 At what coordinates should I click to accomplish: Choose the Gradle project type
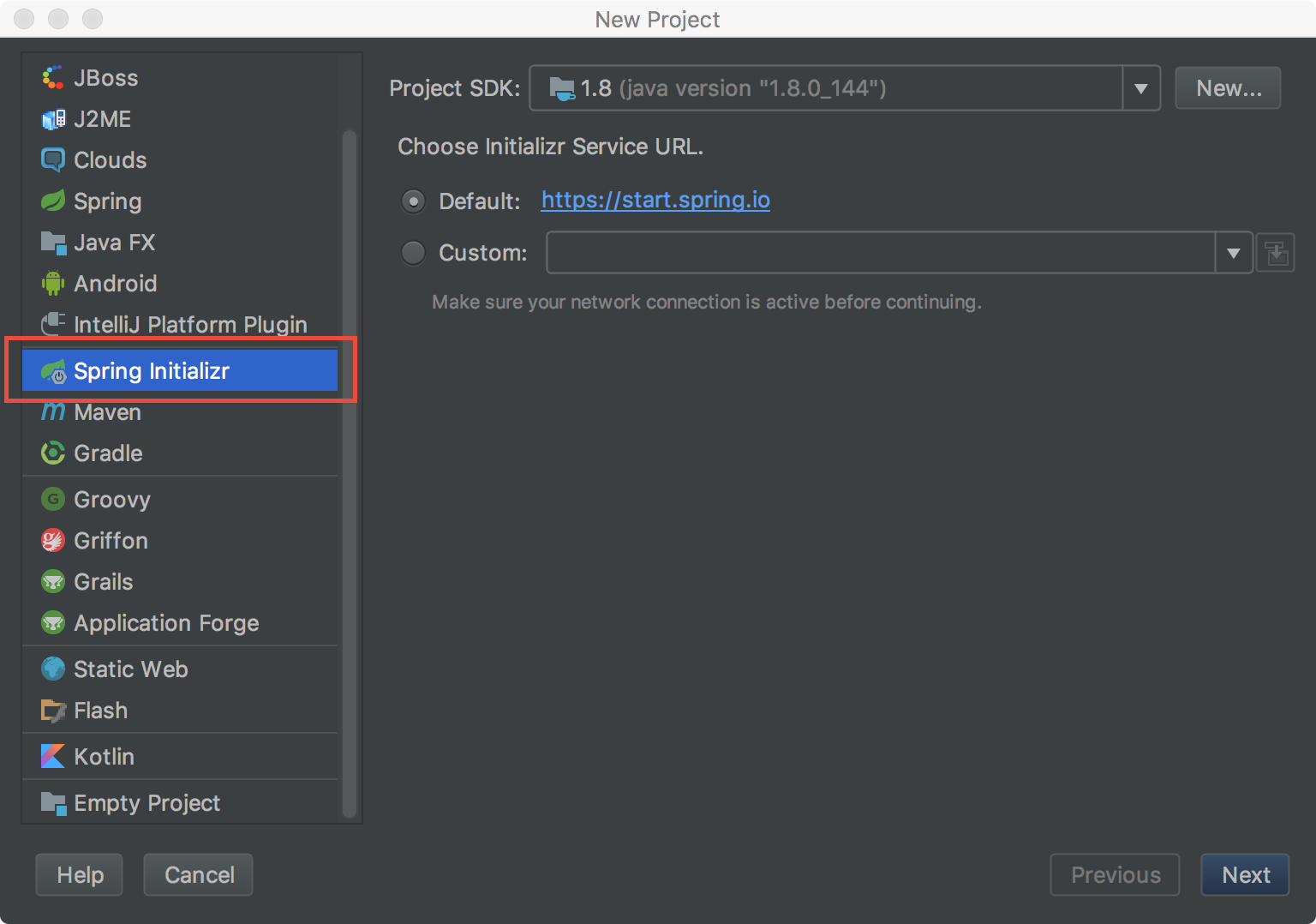180,453
